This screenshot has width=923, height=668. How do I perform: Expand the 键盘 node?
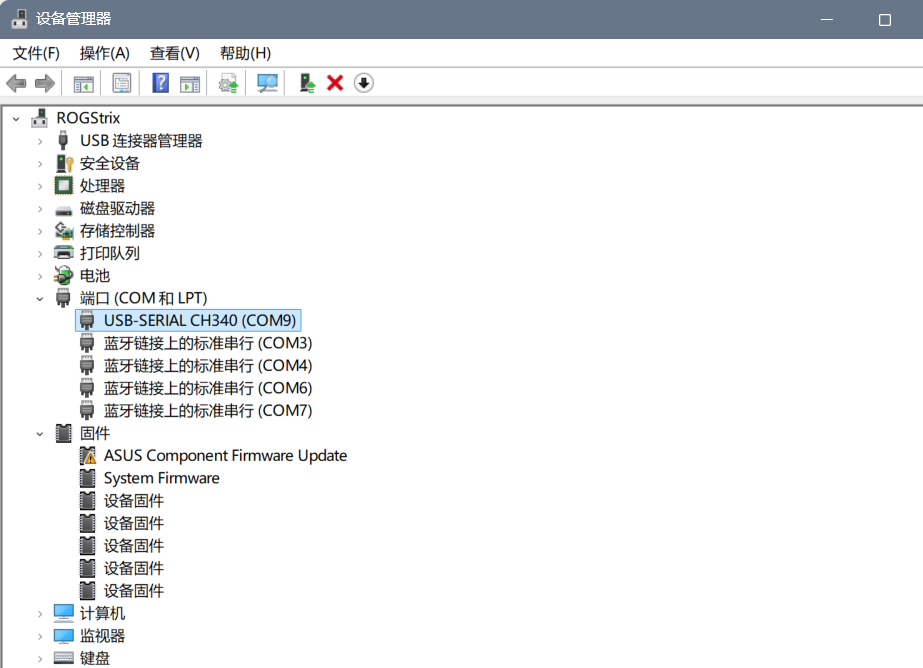click(x=40, y=659)
